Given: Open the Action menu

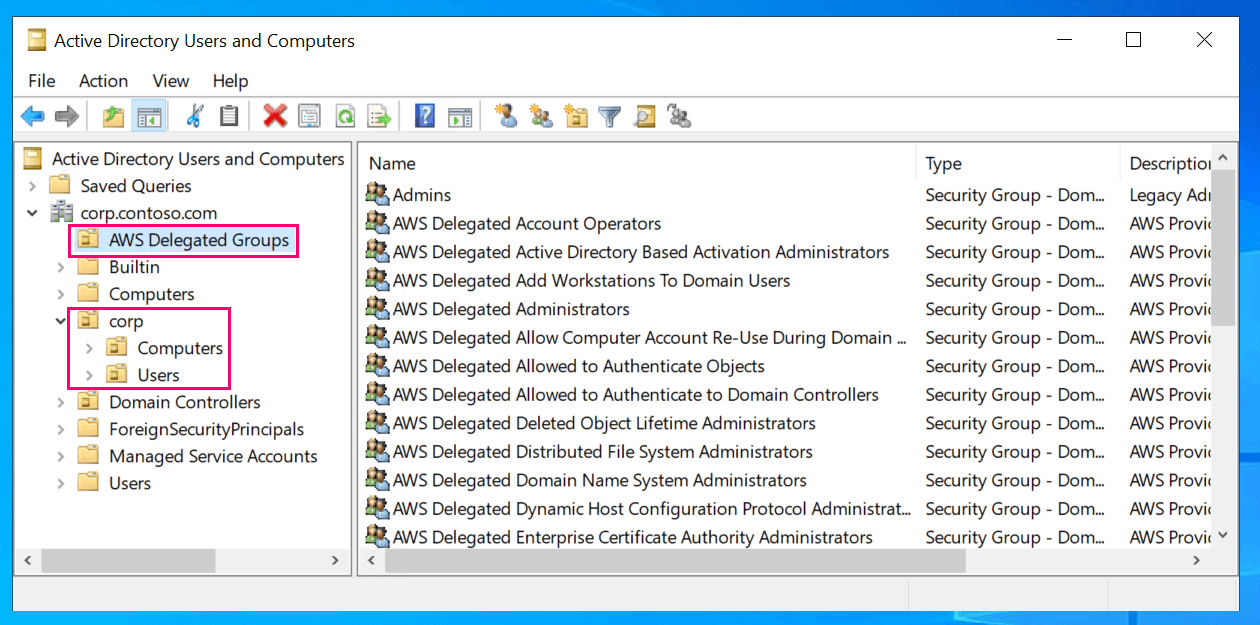Looking at the screenshot, I should 104,81.
